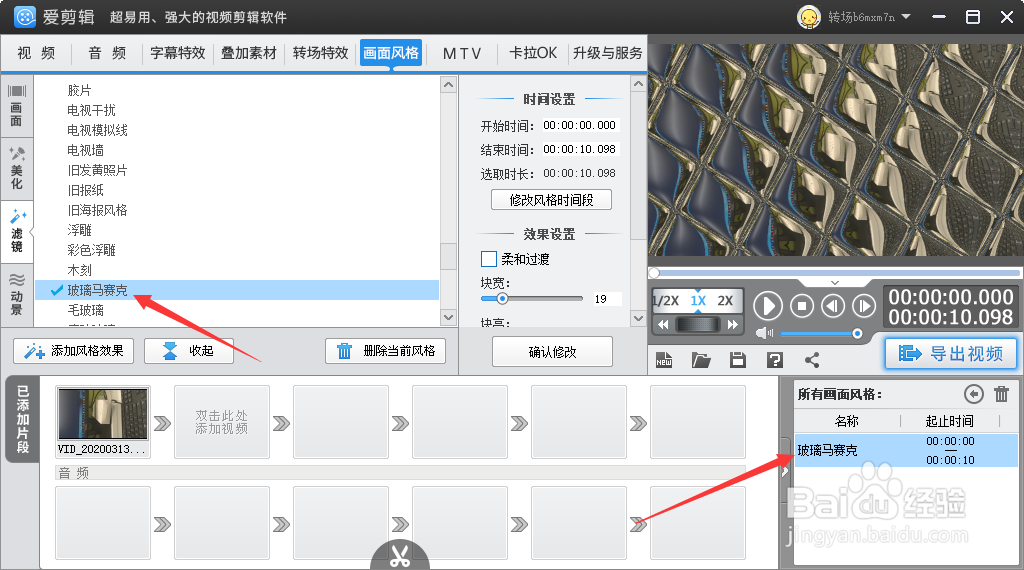Choose the 胶片 style
This screenshot has width=1024, height=570.
[x=79, y=90]
